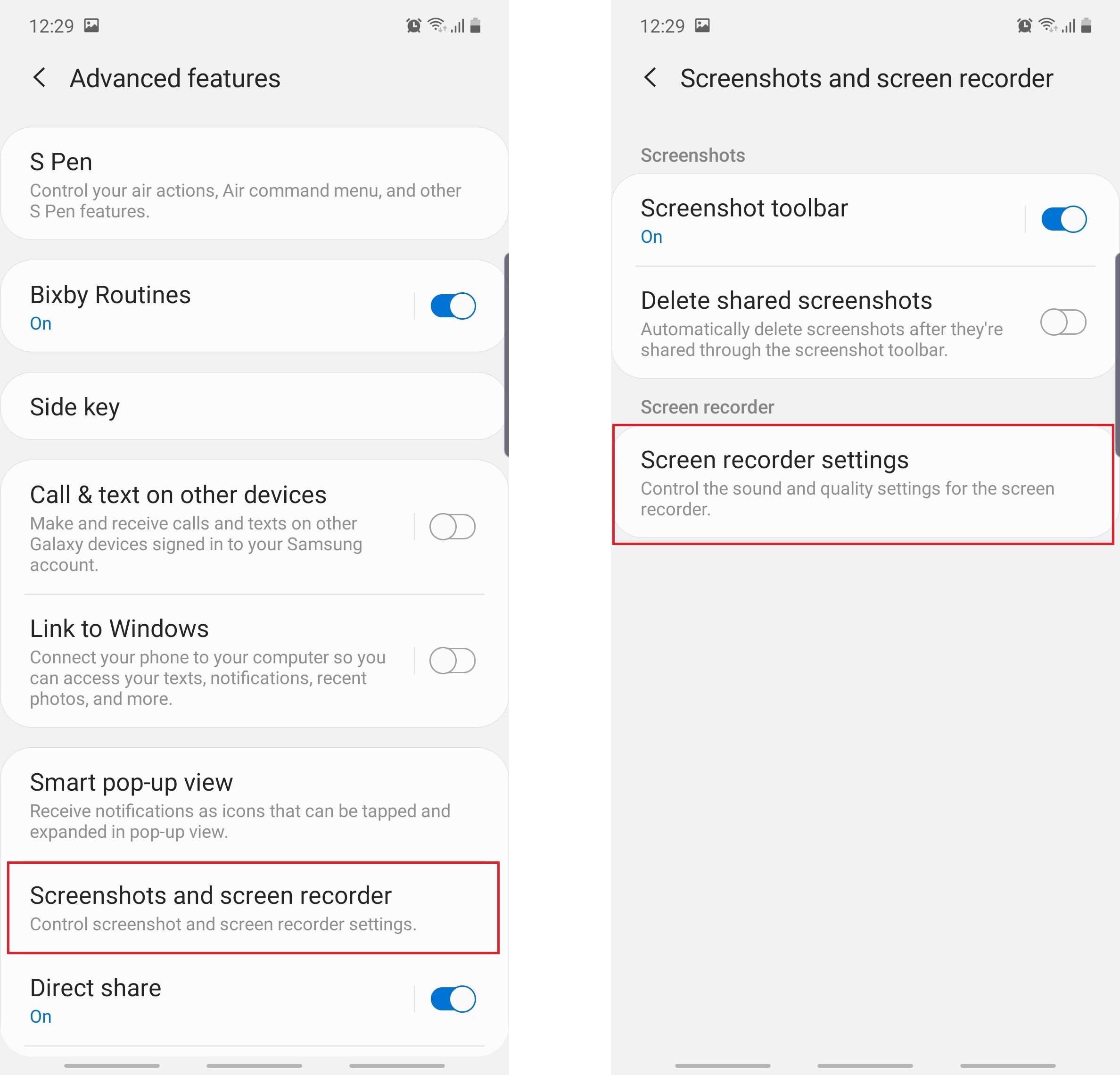Click the scrollbar on Advanced features list

point(506,355)
